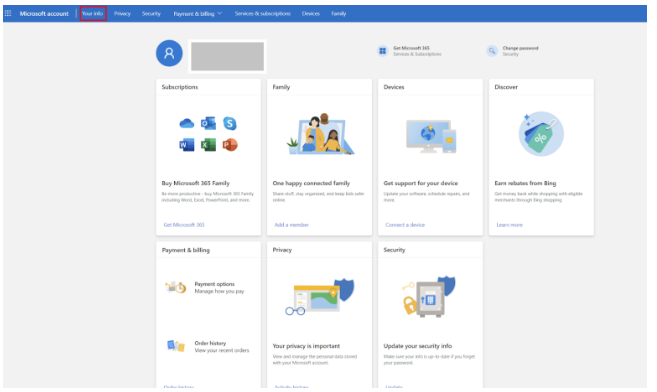
Task: Open Services & subscriptions tab
Action: 263,13
